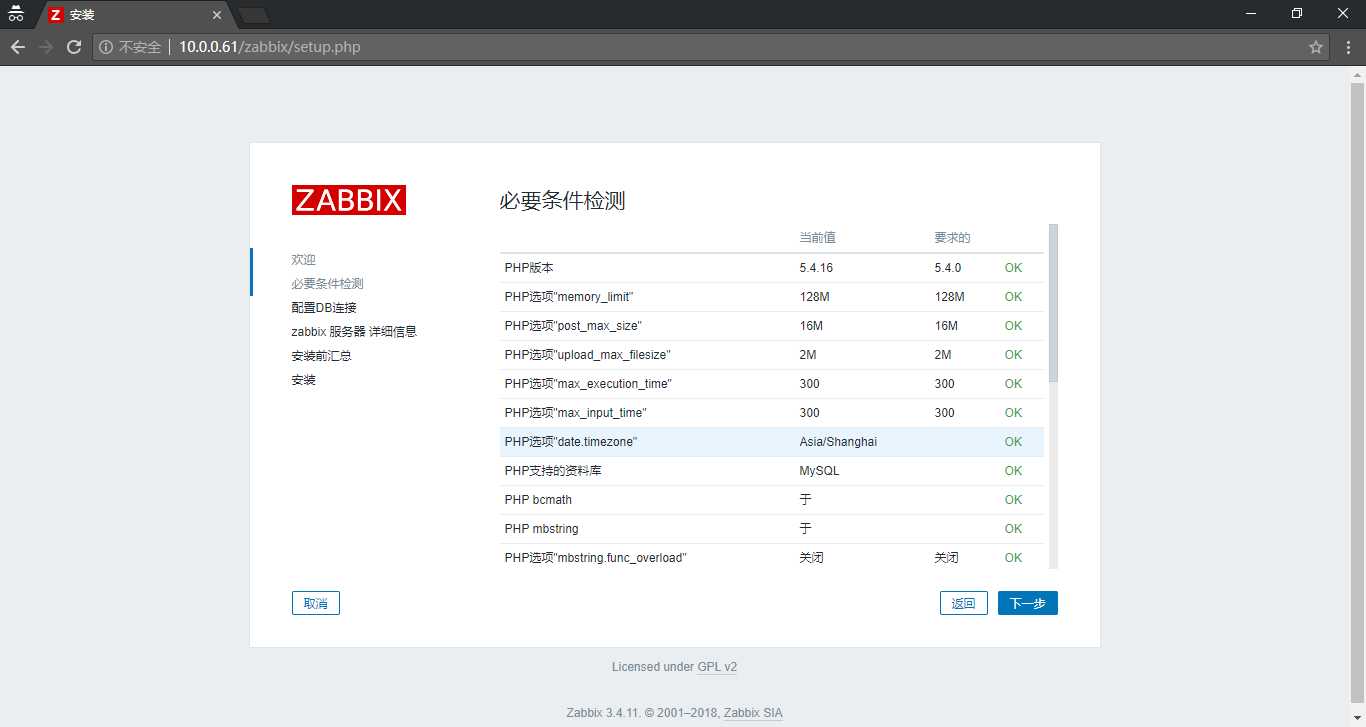Click the red Zabbix favicon on the tab
The image size is (1366, 727).
56,15
